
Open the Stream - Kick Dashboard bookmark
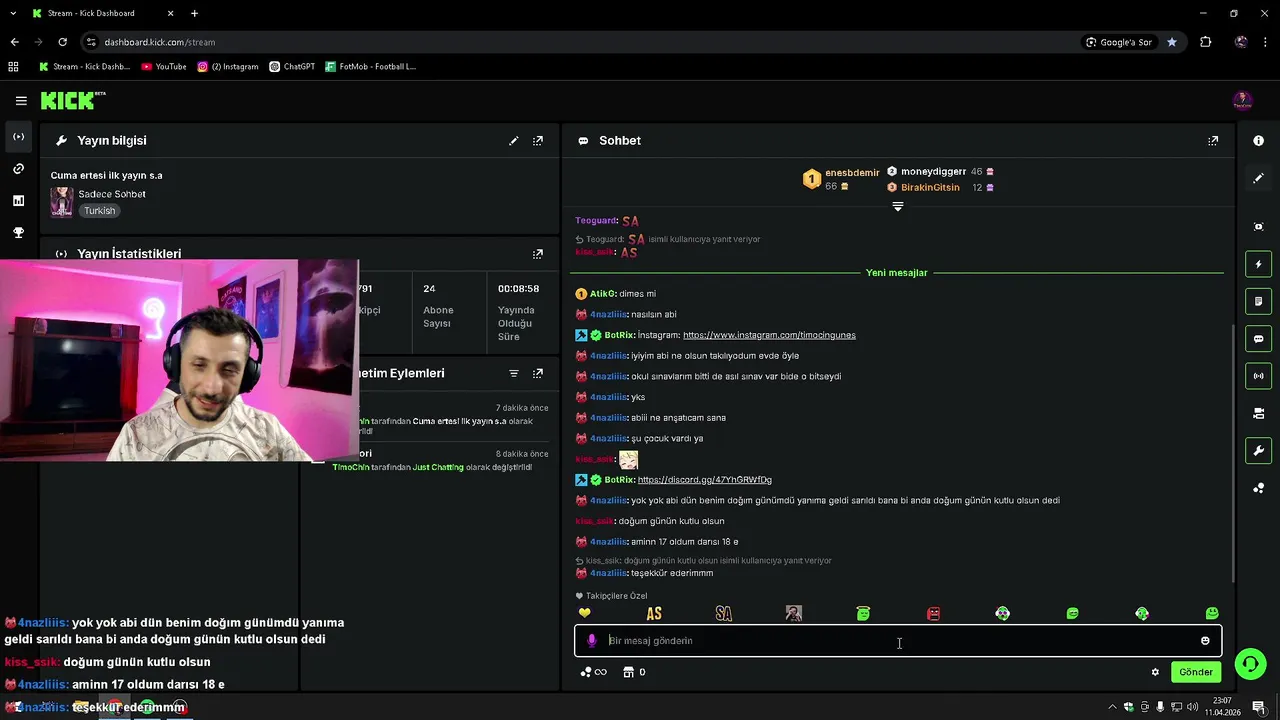click(85, 67)
